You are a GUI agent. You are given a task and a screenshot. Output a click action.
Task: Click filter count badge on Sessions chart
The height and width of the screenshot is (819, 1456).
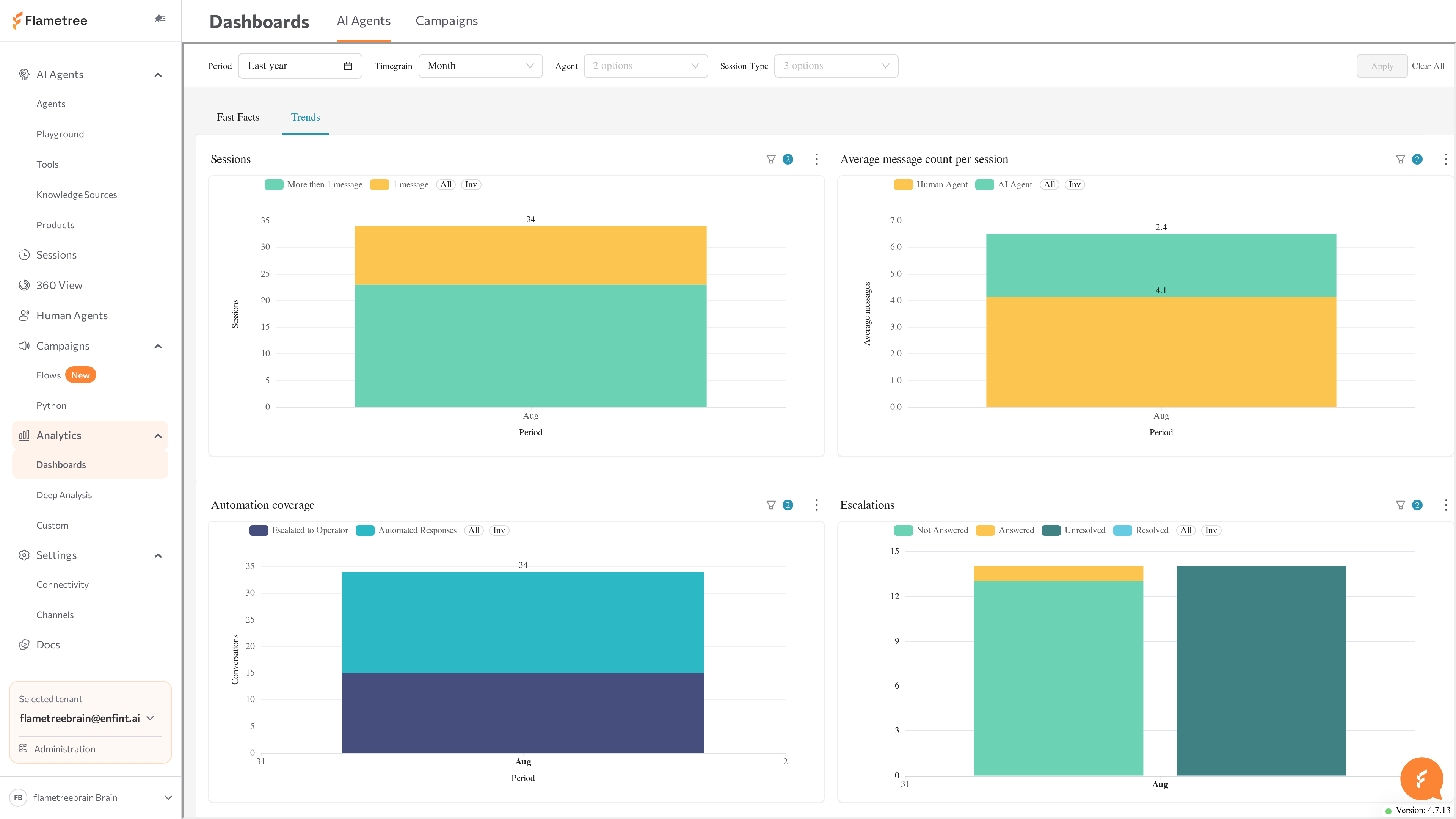[788, 159]
